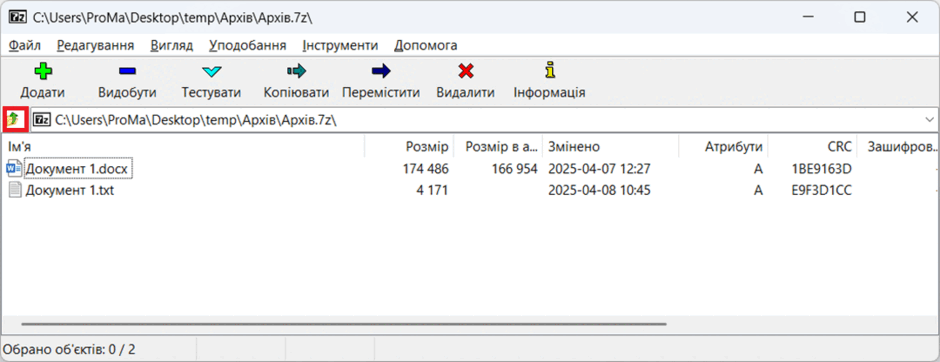The width and height of the screenshot is (940, 362).
Task: Click the Тестувати checkmark icon
Action: (212, 72)
